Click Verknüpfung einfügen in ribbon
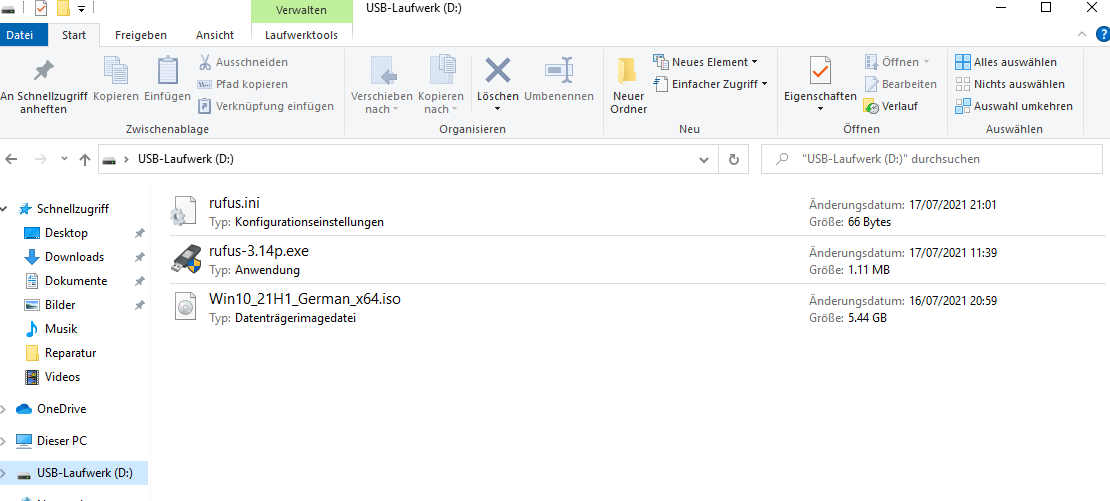This screenshot has width=1110, height=501. coord(265,106)
